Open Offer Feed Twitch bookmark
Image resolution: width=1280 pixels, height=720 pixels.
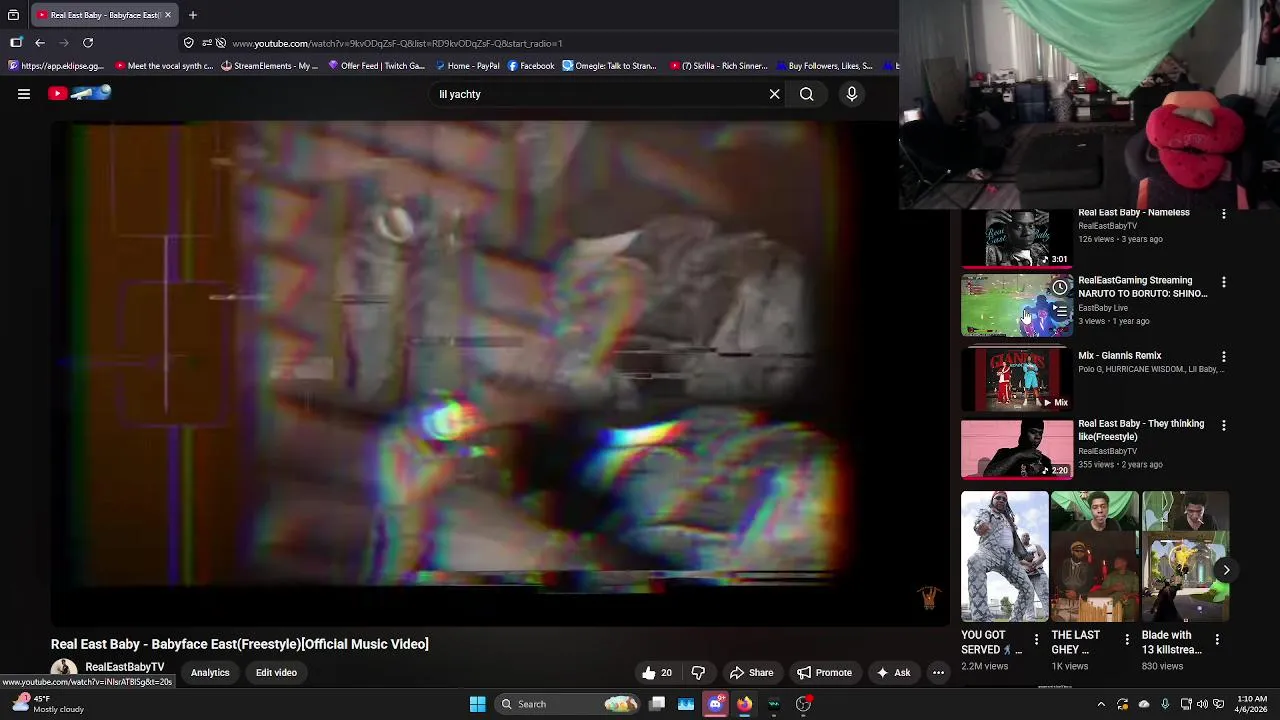376,66
